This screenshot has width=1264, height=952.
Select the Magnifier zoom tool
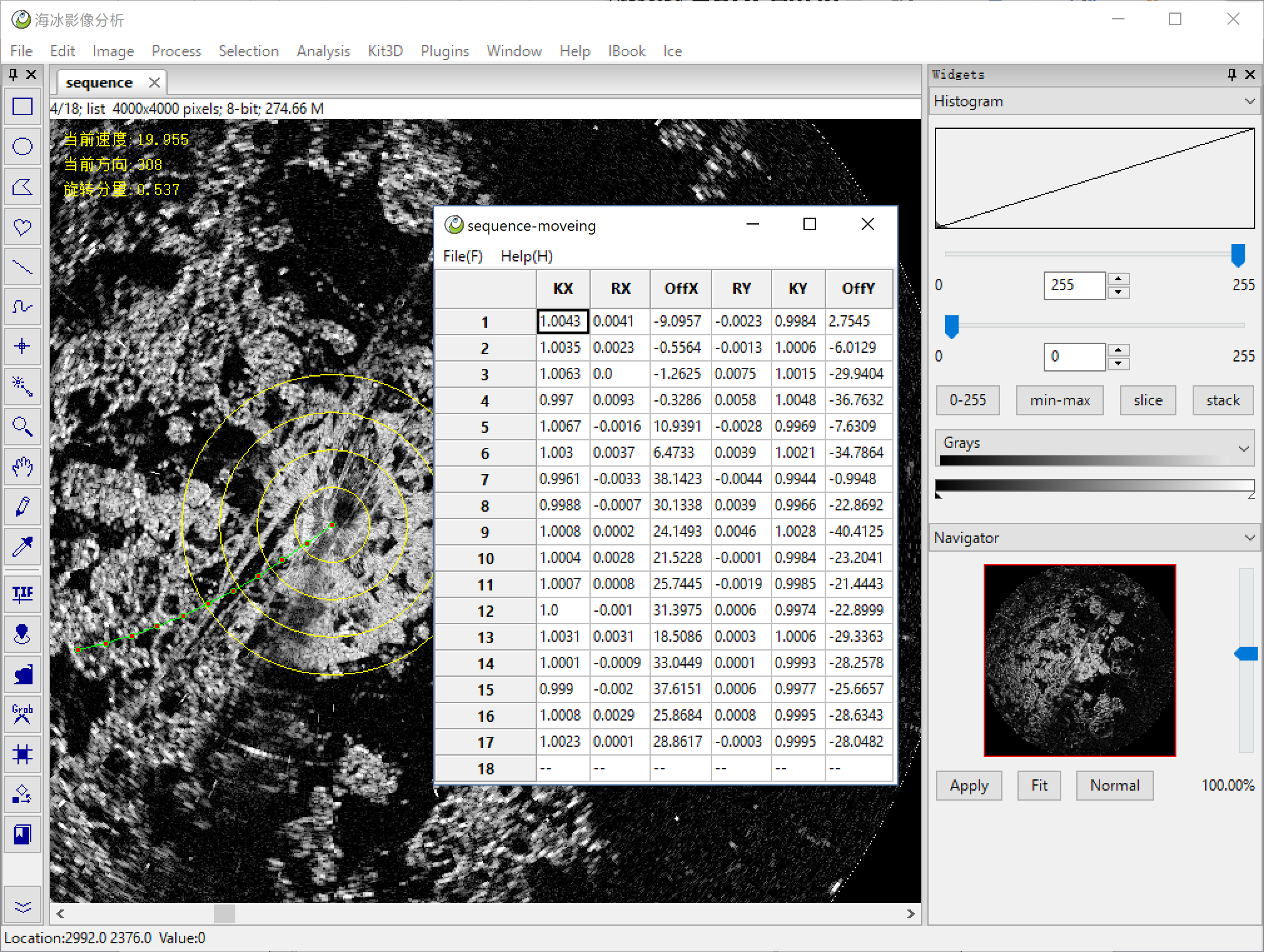coord(23,427)
